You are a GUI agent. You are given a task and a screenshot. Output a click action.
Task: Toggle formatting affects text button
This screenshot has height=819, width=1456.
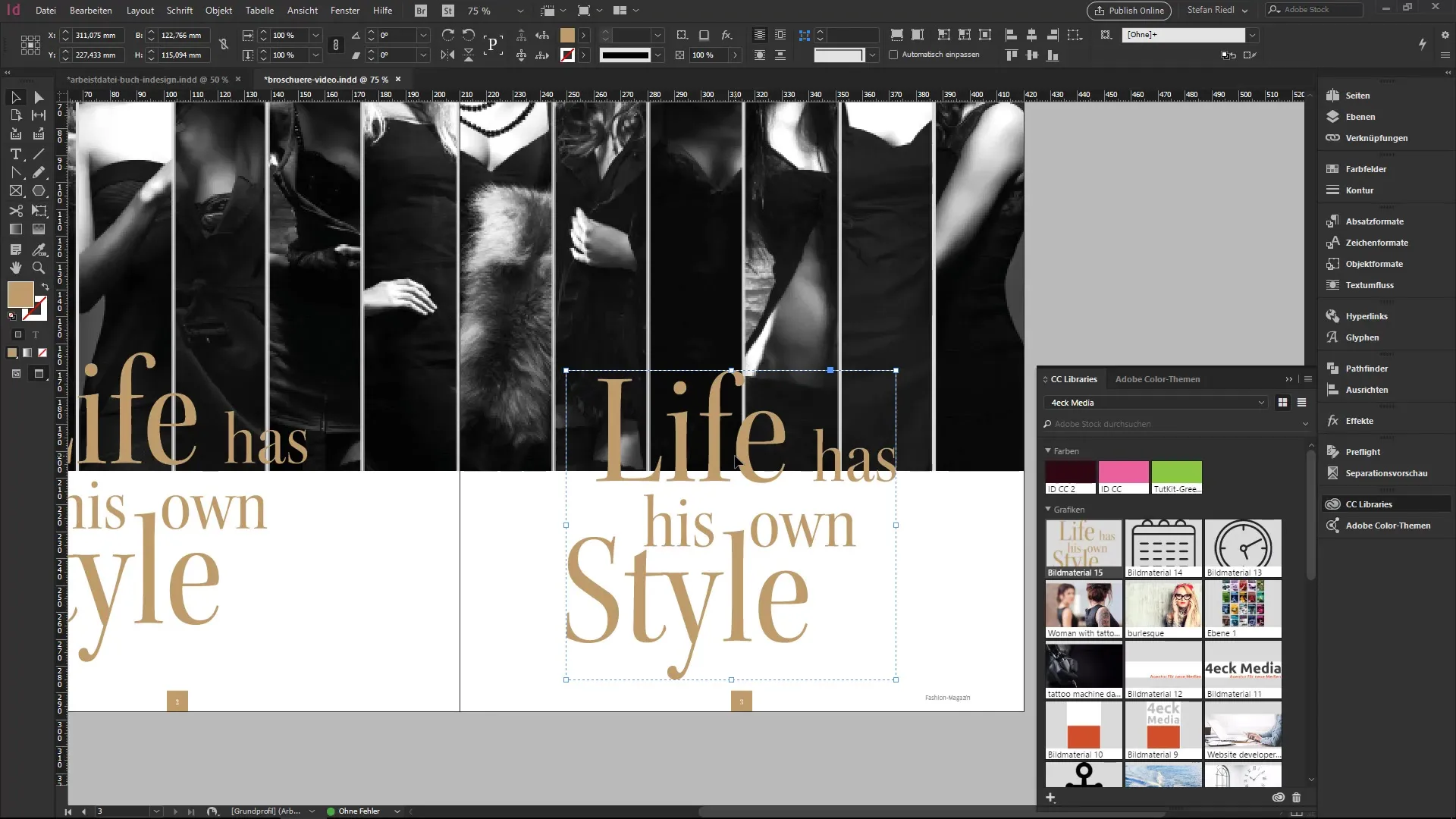tap(35, 334)
